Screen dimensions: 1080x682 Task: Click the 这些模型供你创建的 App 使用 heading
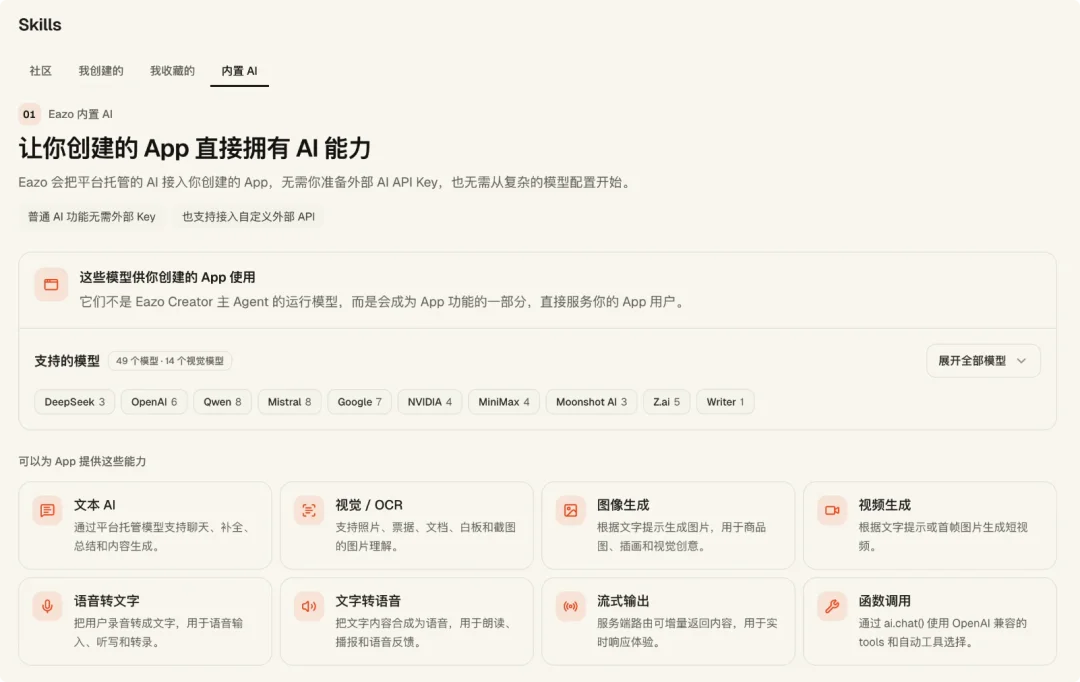tap(167, 277)
